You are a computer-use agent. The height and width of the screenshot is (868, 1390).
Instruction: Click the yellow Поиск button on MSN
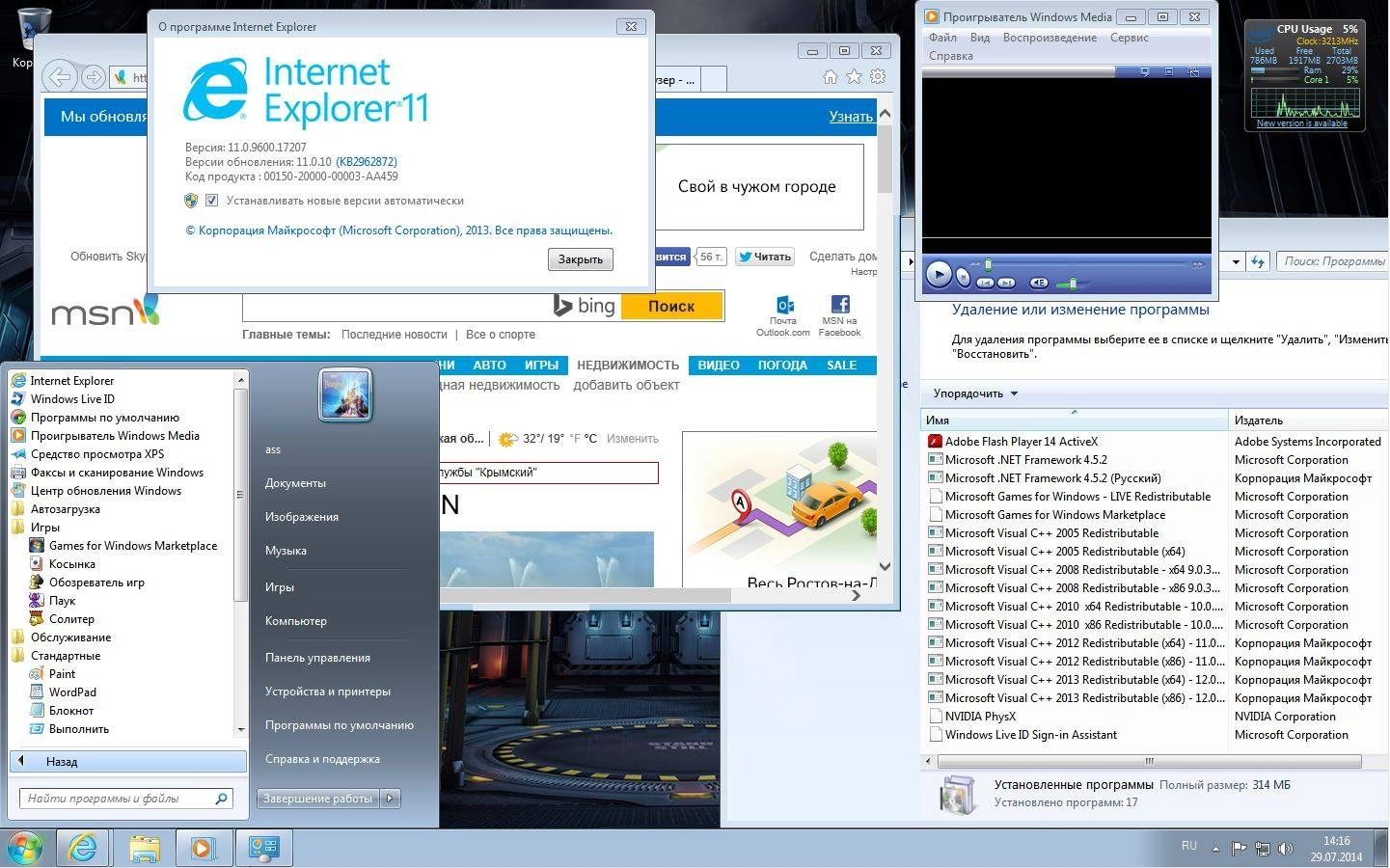(671, 306)
